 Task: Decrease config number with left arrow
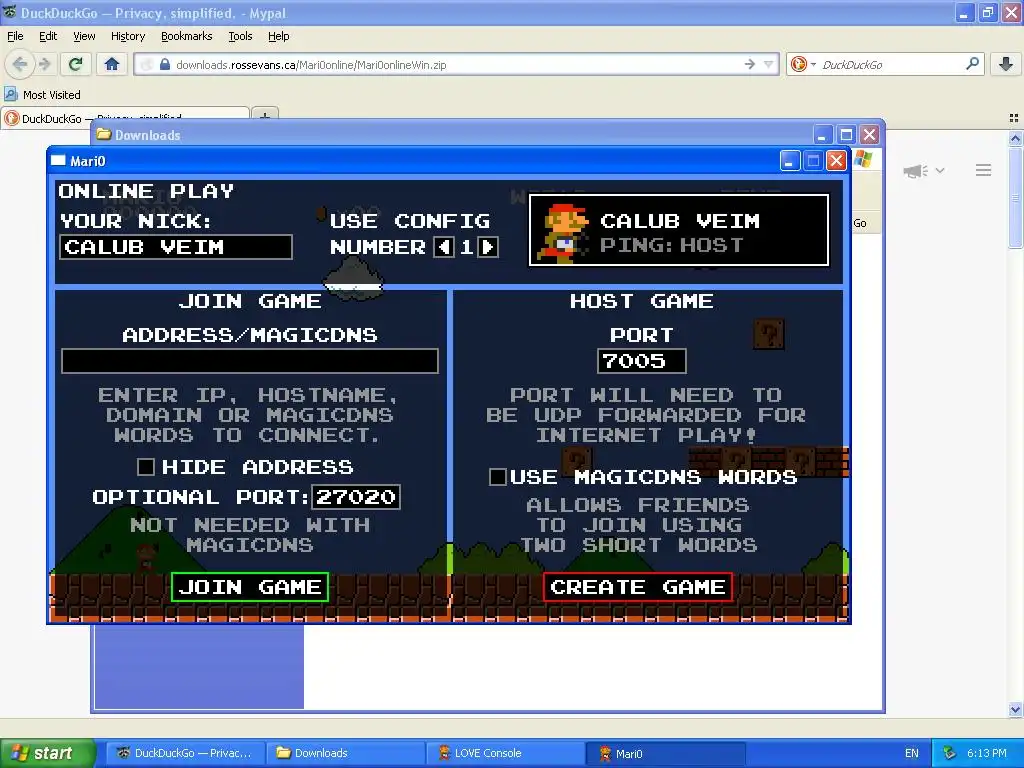(444, 247)
